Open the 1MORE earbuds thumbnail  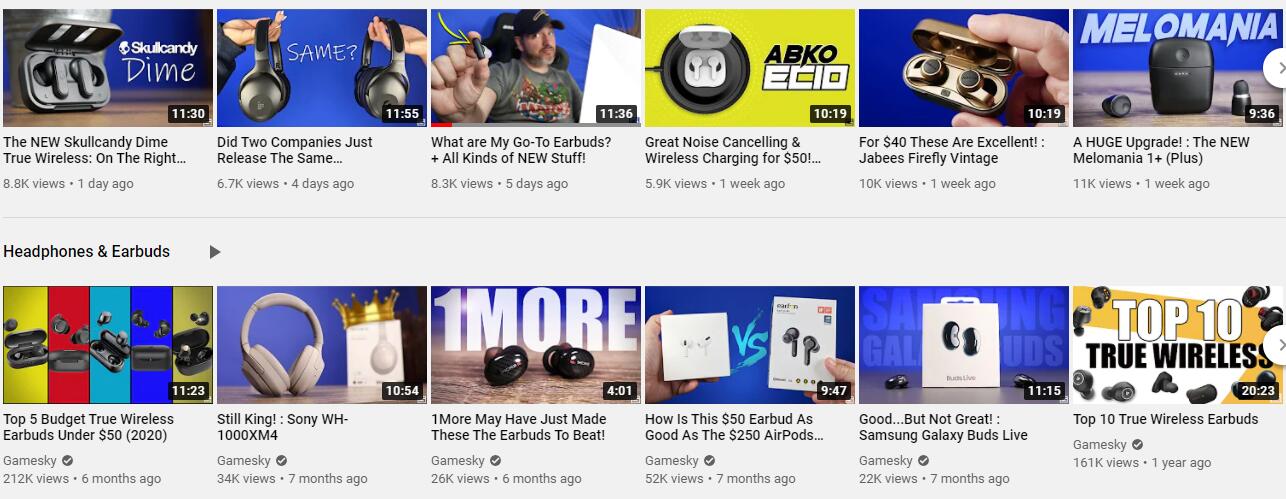(x=536, y=345)
